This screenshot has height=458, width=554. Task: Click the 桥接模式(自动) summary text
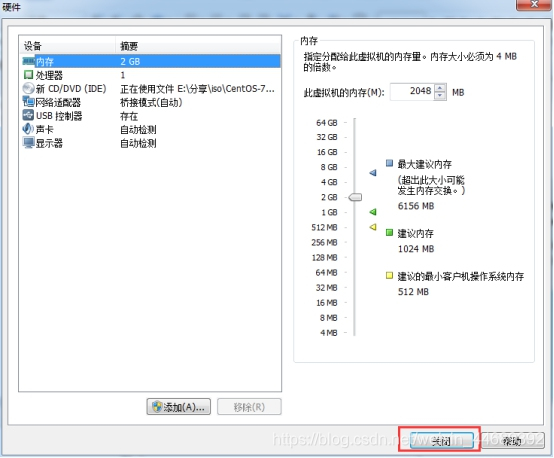click(151, 102)
